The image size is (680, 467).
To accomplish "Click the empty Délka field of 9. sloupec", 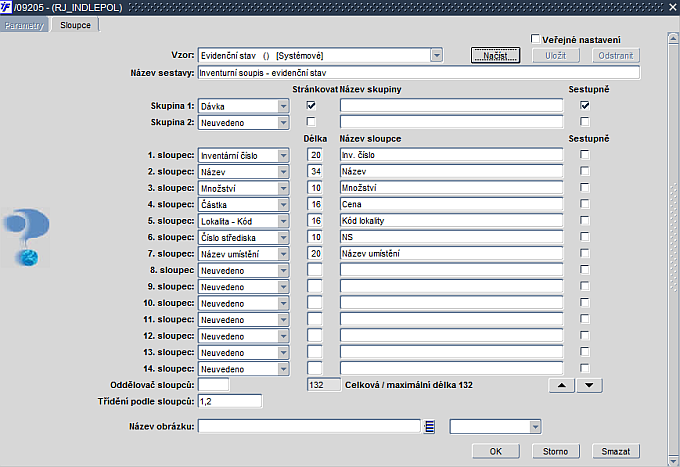I will click(x=315, y=286).
